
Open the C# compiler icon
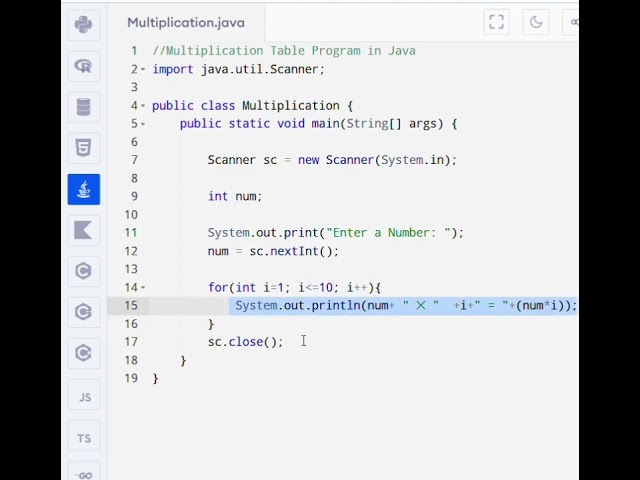click(x=84, y=353)
